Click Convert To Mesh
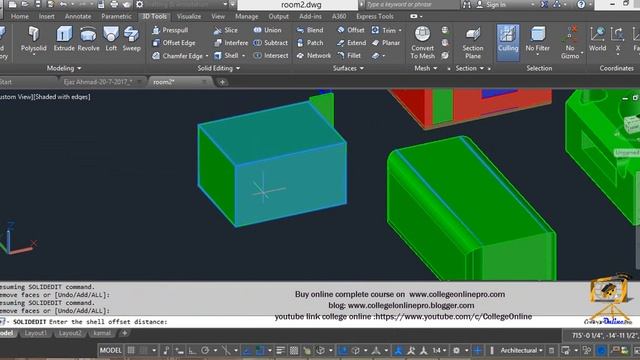 coord(422,42)
